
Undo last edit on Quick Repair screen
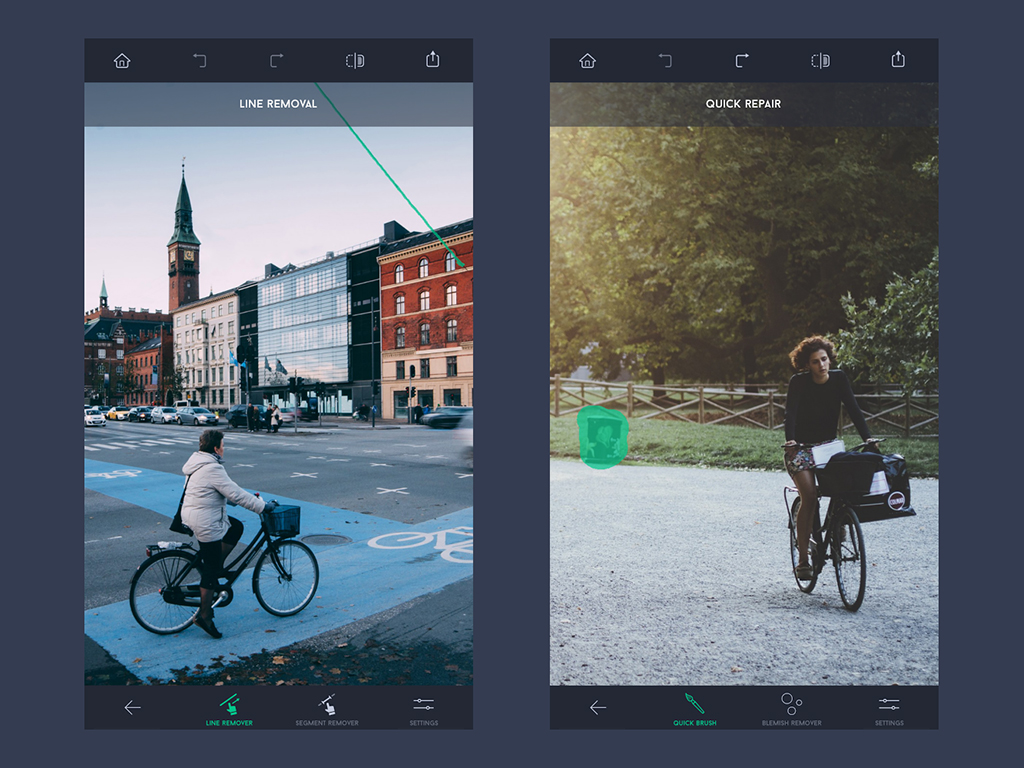coord(665,60)
